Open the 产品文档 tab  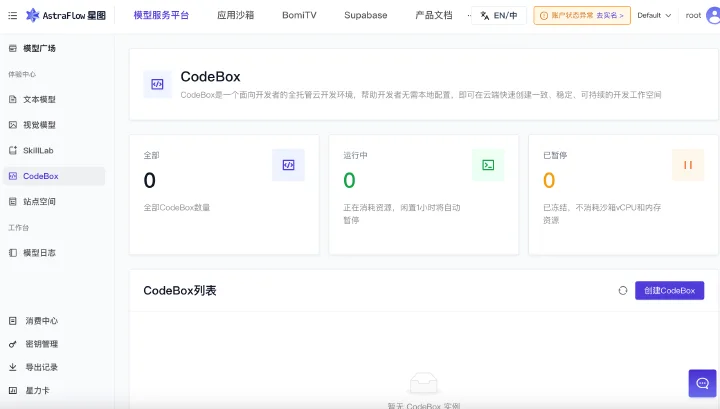(x=433, y=15)
